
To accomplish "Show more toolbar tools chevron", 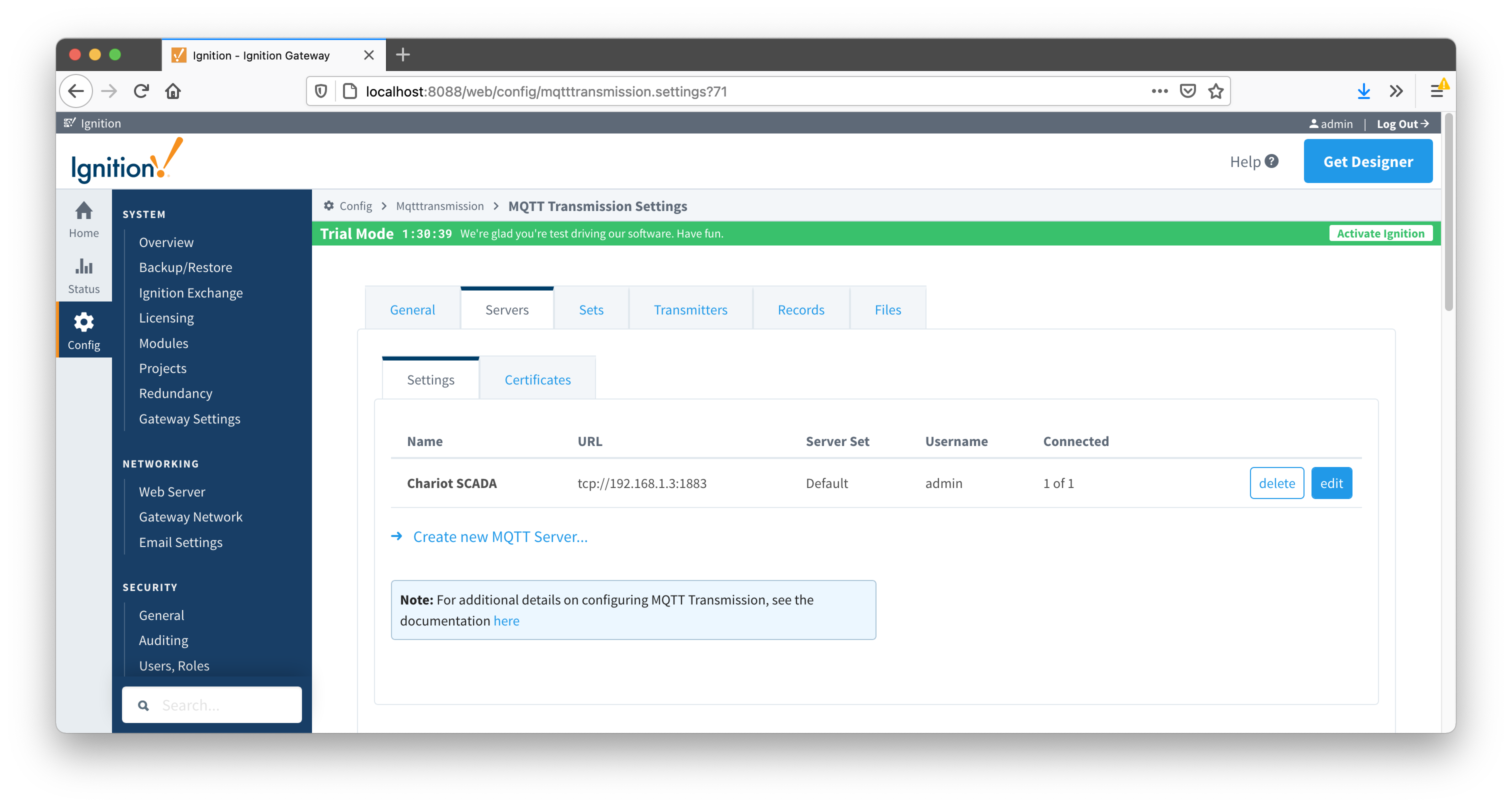I will point(1396,91).
